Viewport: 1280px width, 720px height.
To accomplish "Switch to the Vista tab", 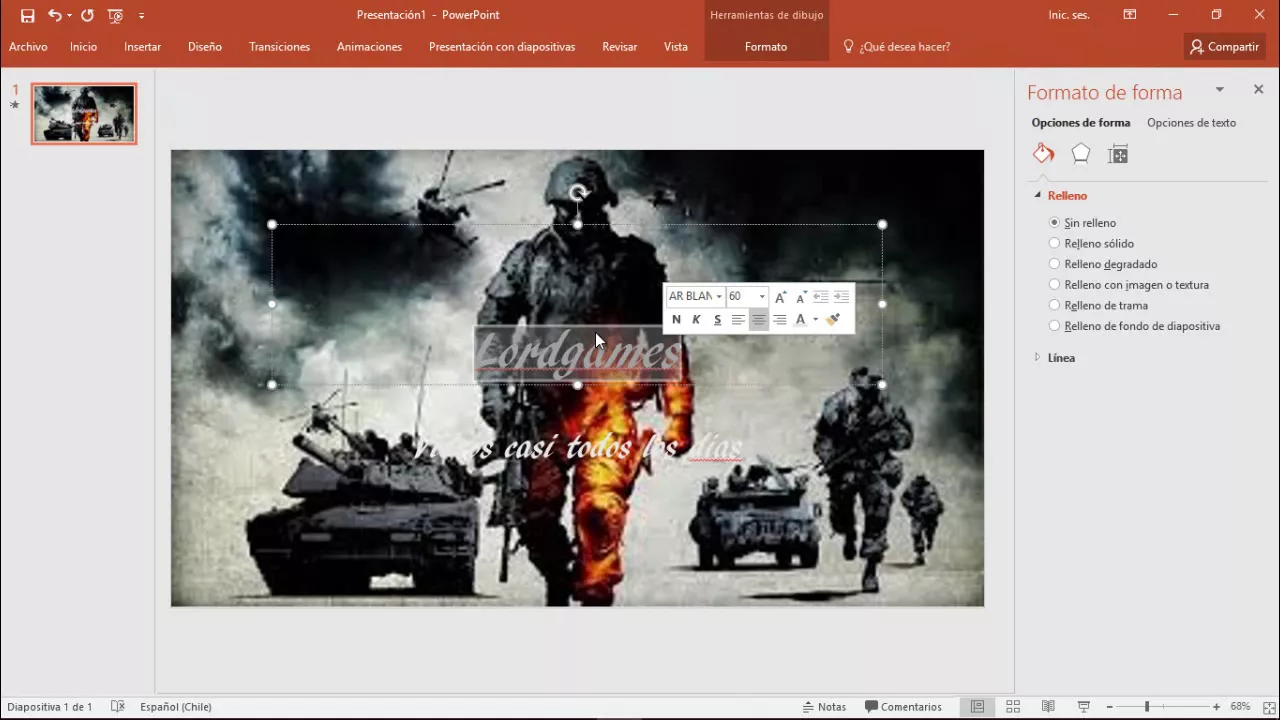I will (676, 47).
